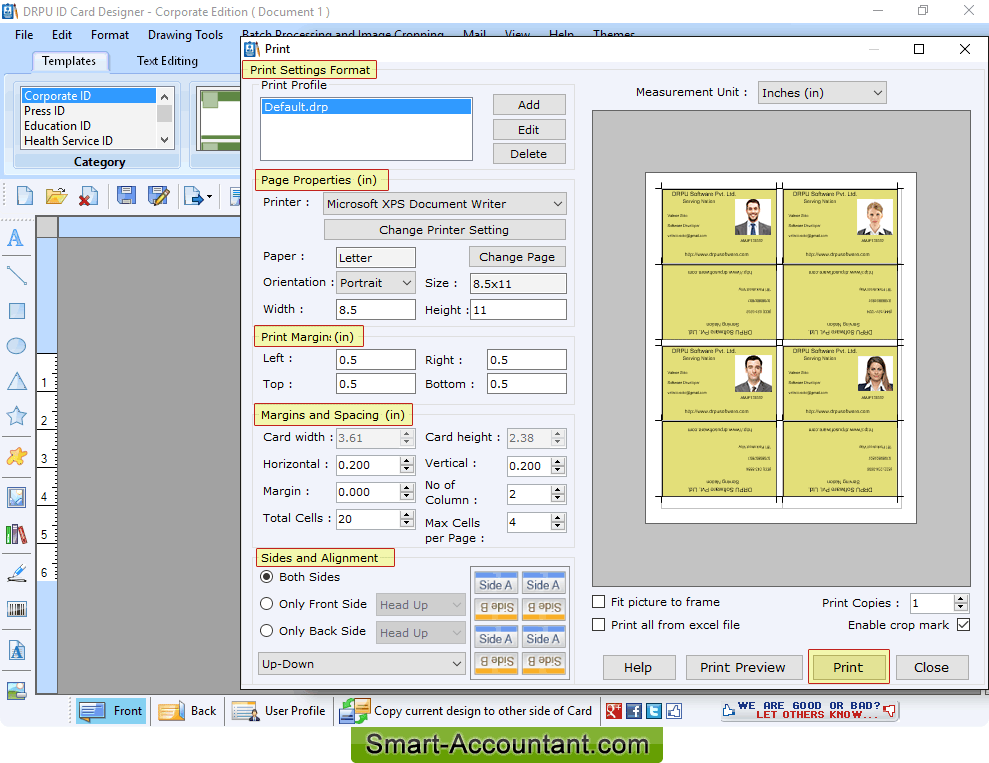Open the Format menu
Viewport: 989px width, 763px height.
(110, 35)
